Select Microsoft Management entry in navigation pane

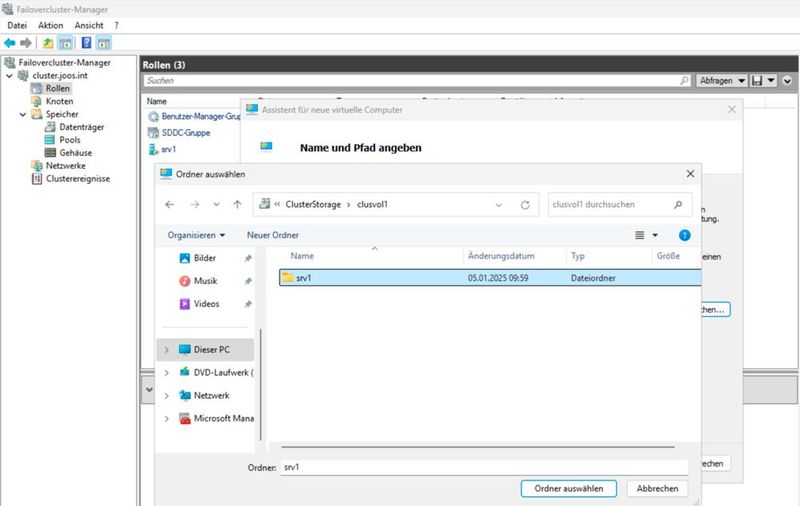[223, 418]
